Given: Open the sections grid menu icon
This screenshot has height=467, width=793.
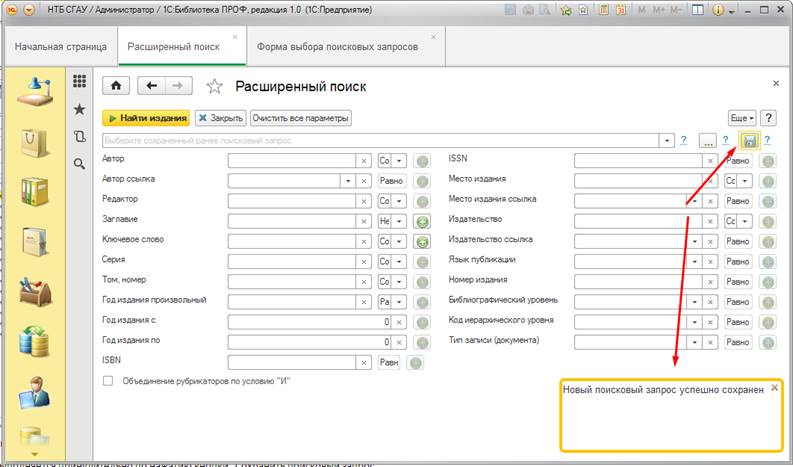Looking at the screenshot, I should pos(79,82).
